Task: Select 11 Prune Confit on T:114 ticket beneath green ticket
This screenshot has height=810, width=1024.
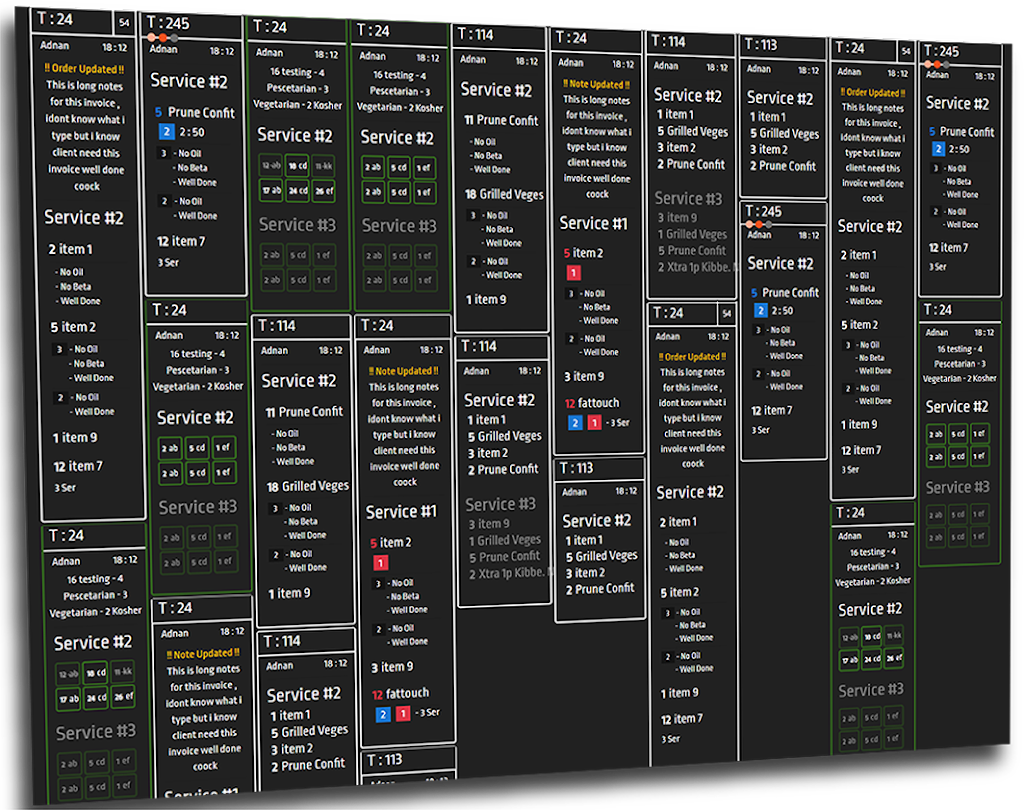Action: pos(304,412)
